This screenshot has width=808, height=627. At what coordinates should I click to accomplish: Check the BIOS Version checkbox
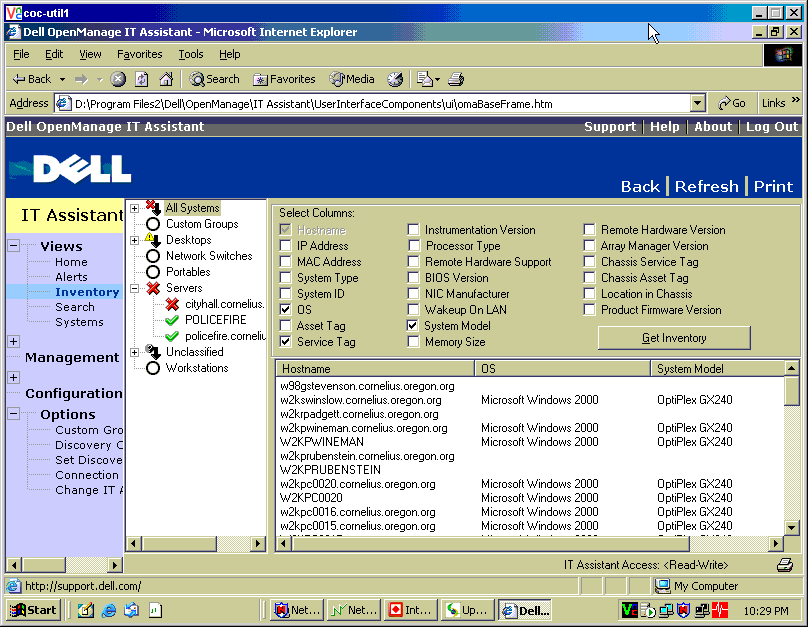pos(413,278)
